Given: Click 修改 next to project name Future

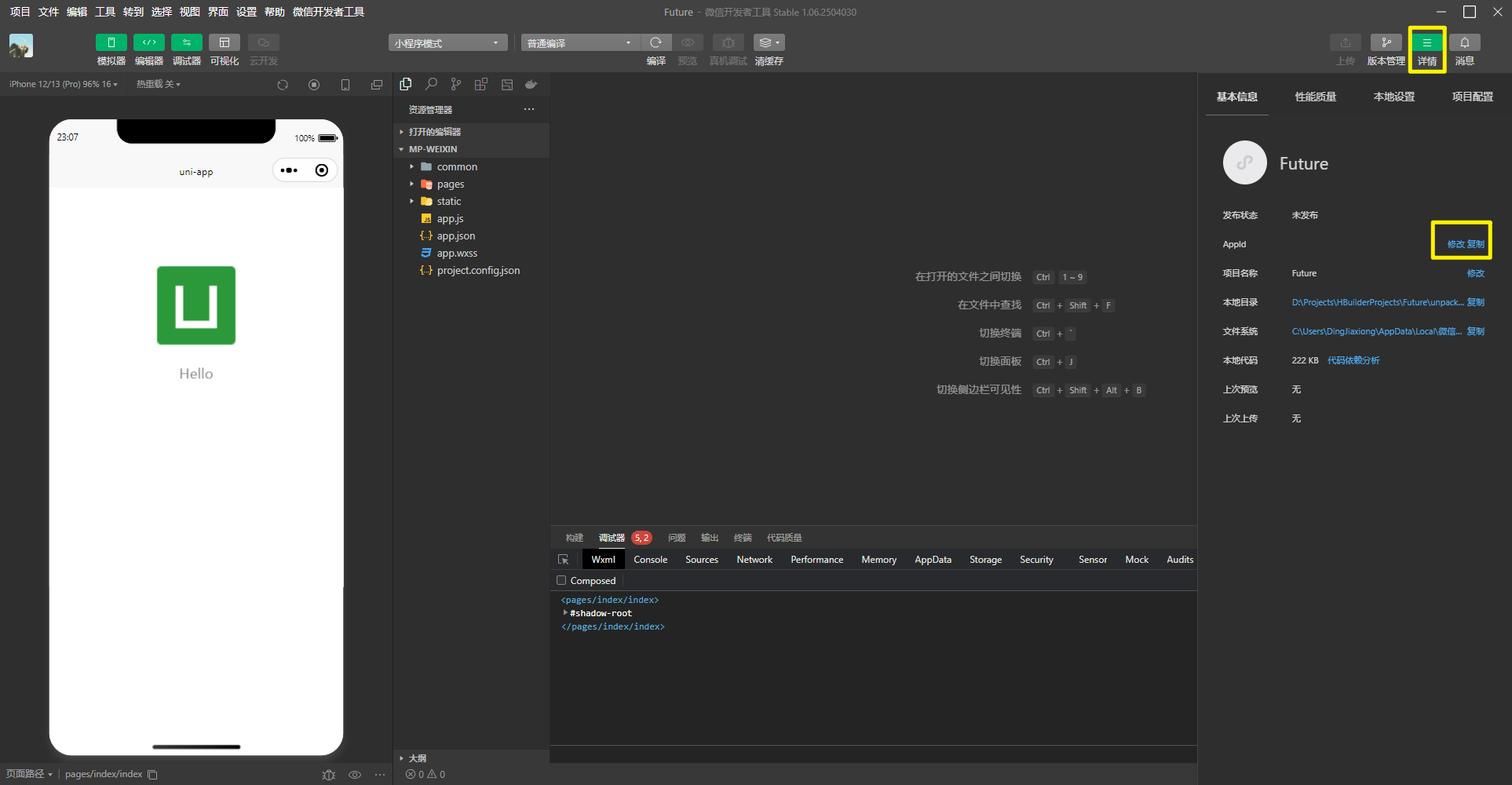Looking at the screenshot, I should (1476, 273).
